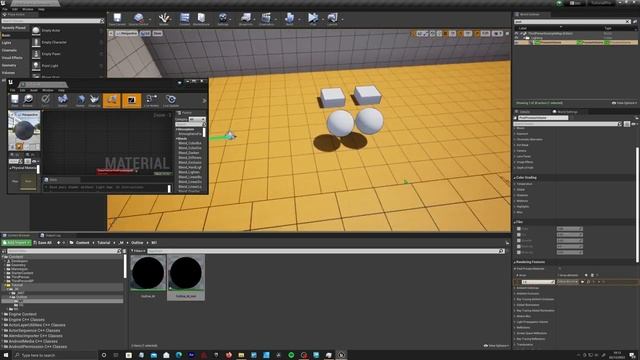
Task: Toggle the third checkbox in the Film section
Action: [519, 240]
